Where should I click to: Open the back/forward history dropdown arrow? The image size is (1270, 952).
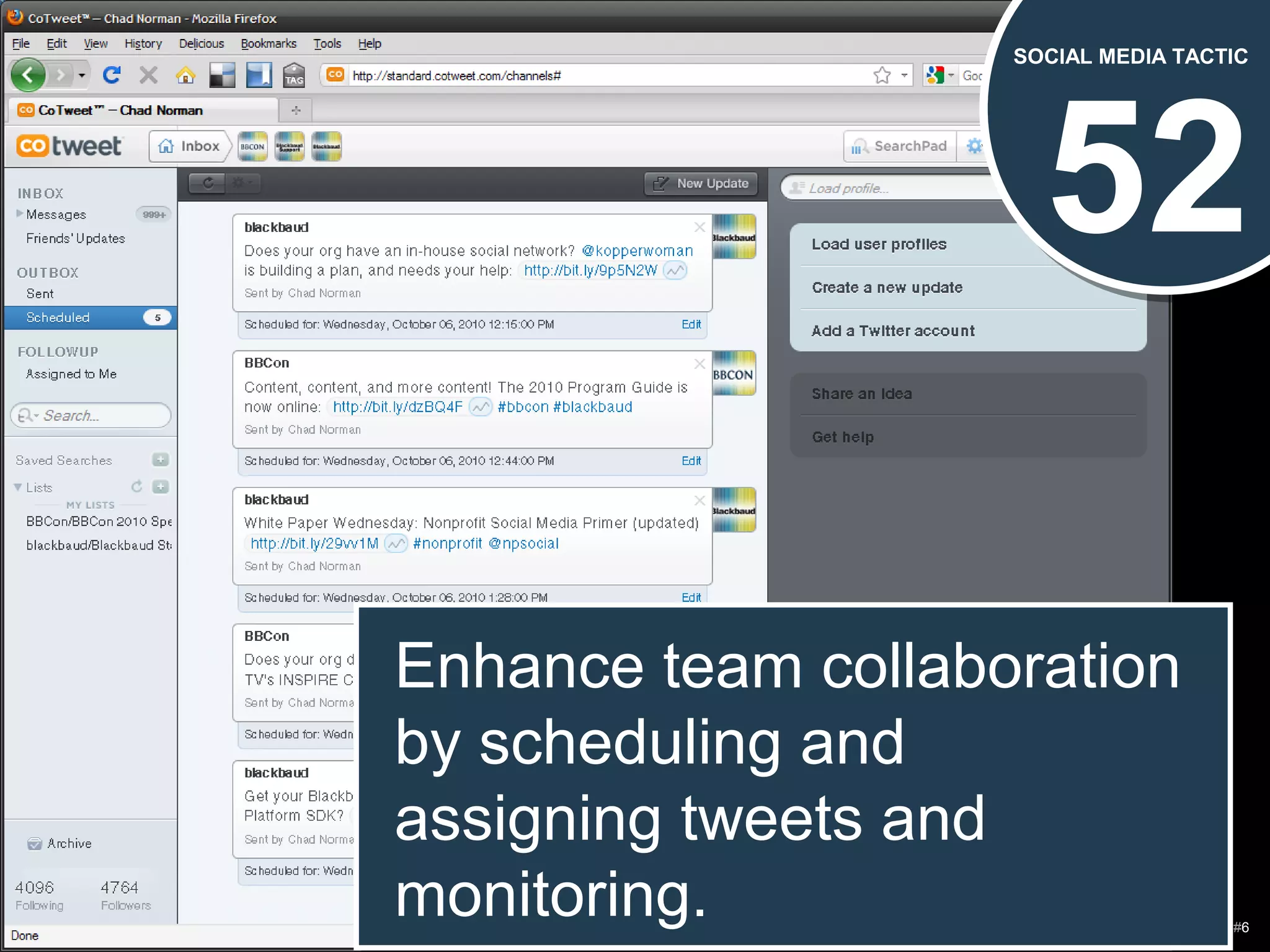pos(81,76)
